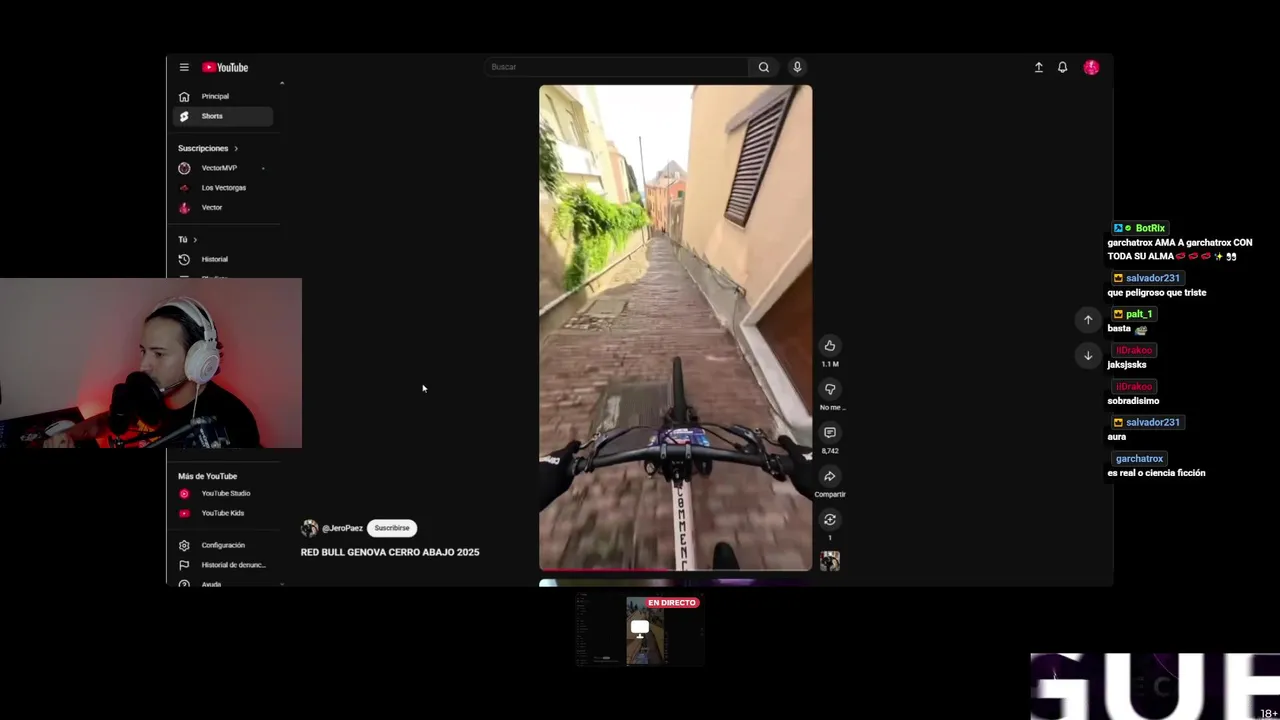Open YouTube Kids link
This screenshot has width=1280, height=720.
click(221, 513)
